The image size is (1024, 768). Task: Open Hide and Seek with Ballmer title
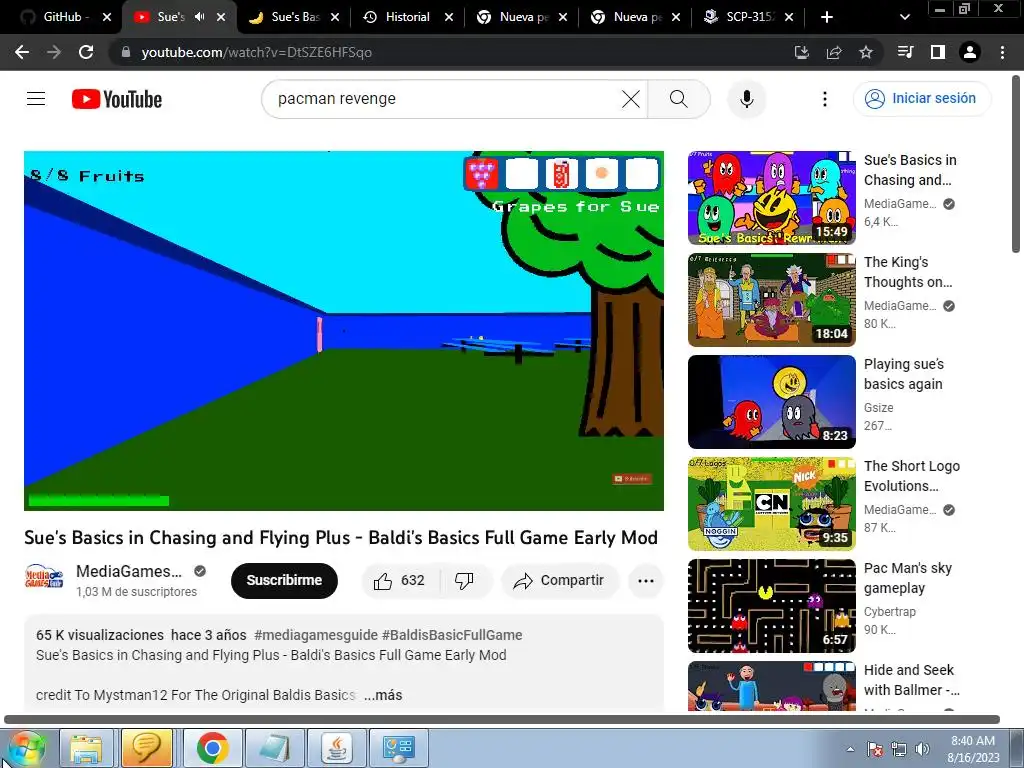click(912, 680)
